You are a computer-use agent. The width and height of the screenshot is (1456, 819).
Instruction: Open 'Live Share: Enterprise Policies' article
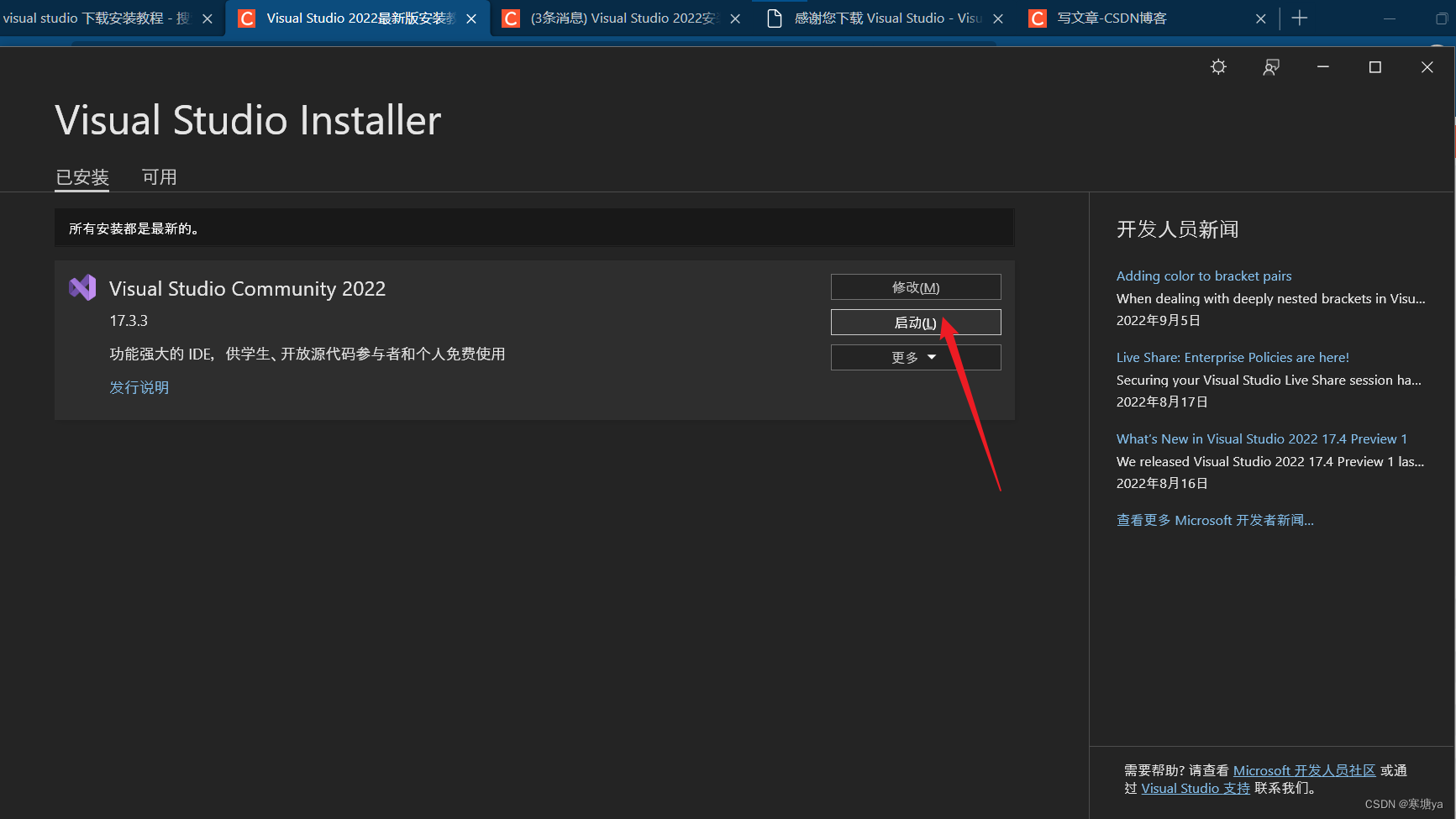[1233, 357]
